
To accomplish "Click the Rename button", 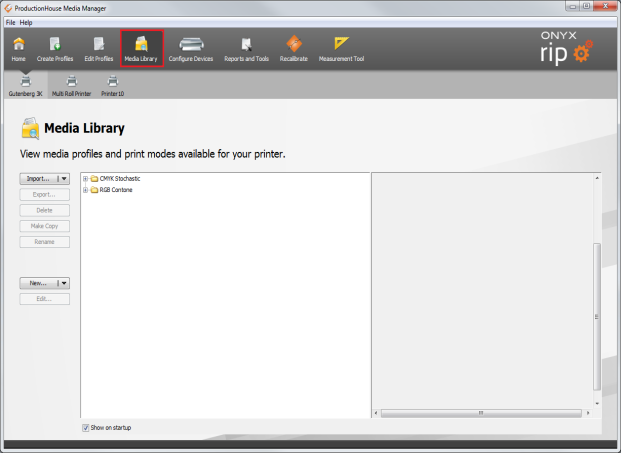I will 45,242.
